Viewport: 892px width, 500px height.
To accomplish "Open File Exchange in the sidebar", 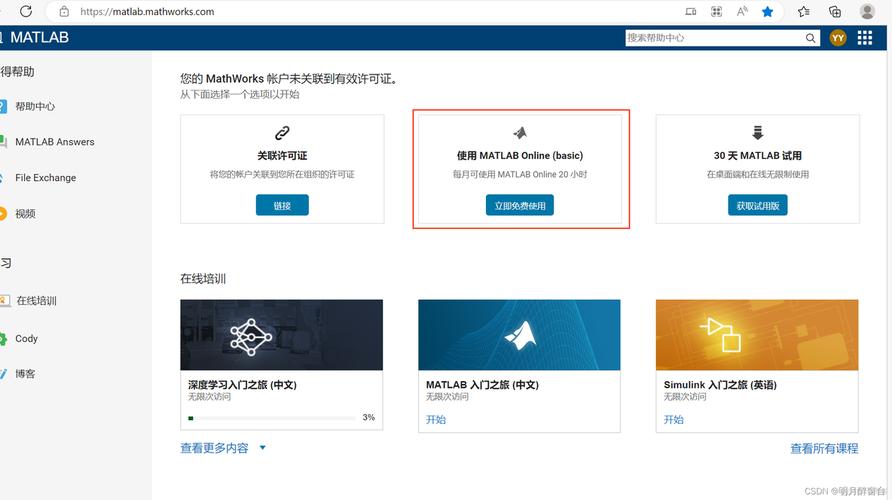I will click(46, 177).
